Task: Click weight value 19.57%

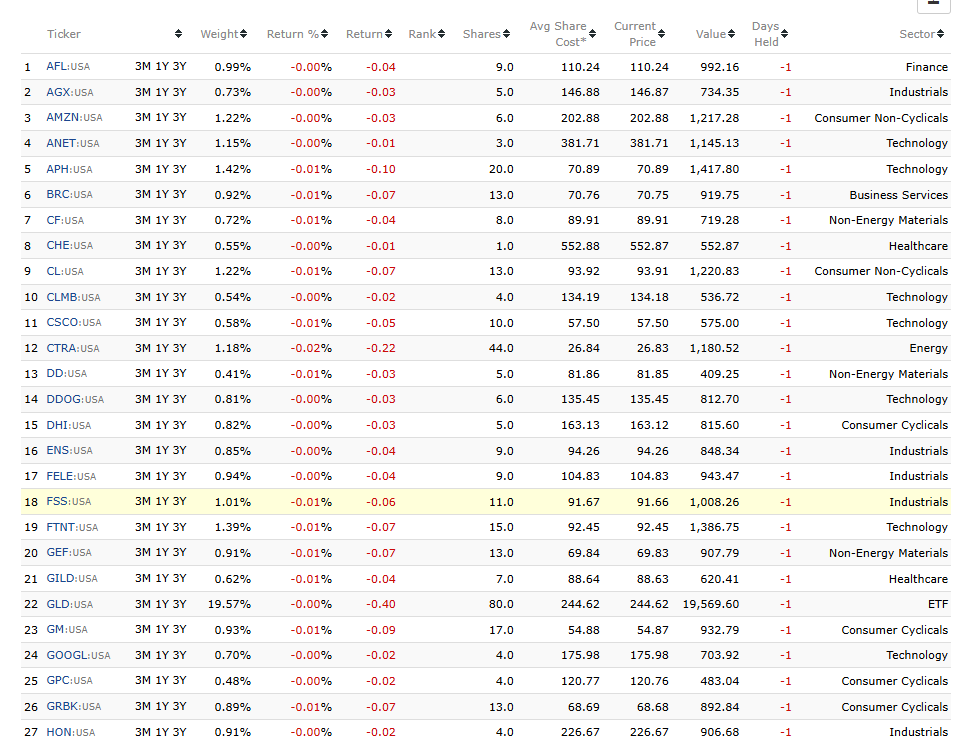Action: point(229,604)
